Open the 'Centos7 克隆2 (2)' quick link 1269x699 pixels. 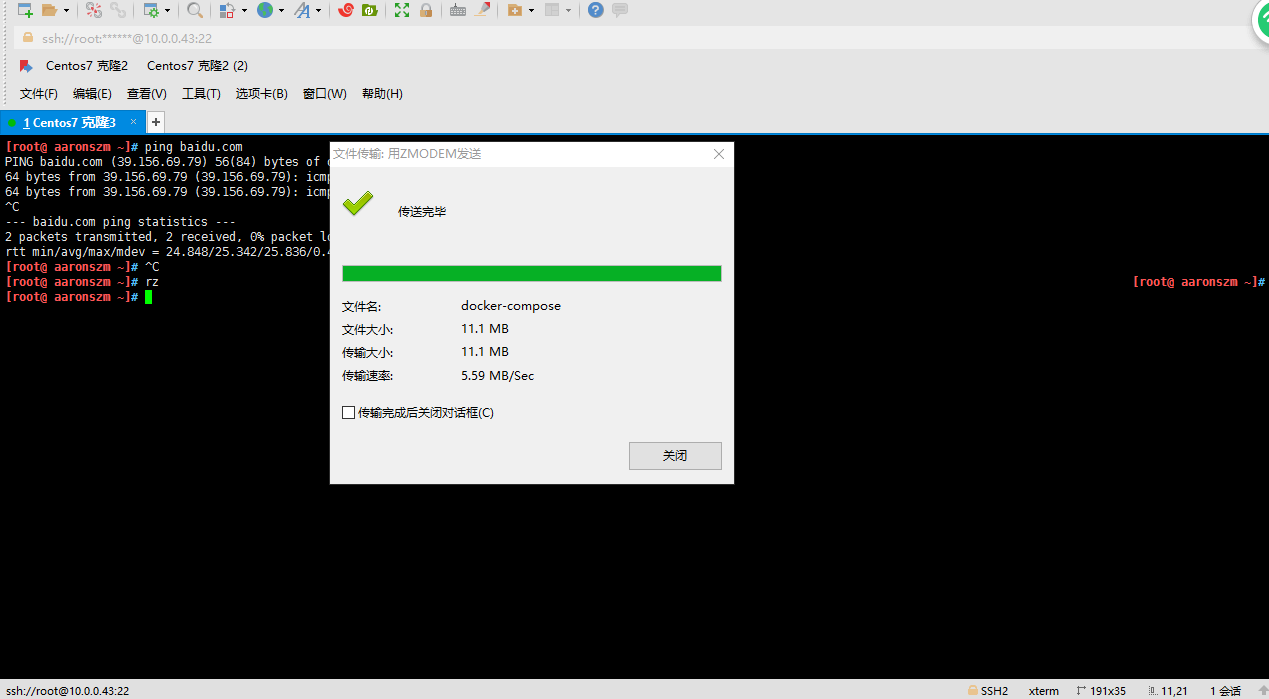(197, 66)
